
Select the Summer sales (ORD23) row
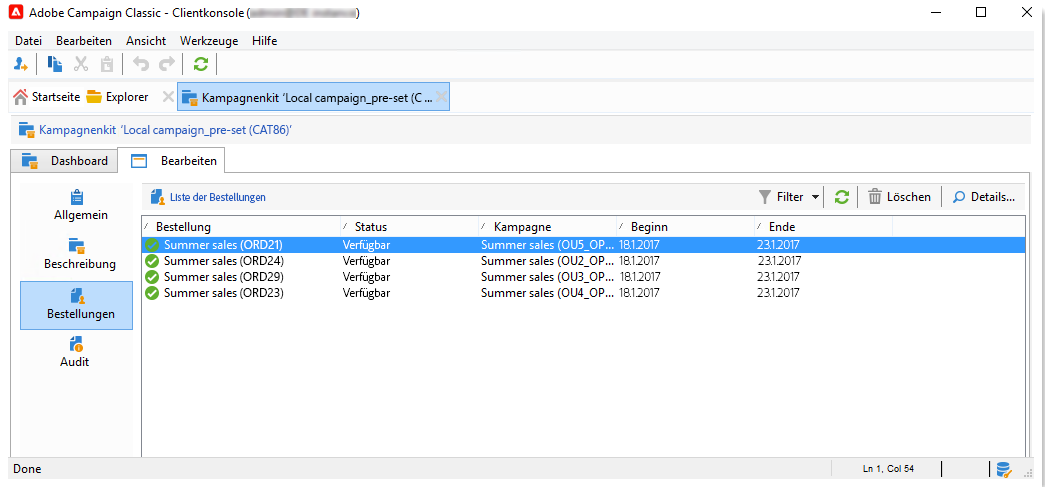(x=583, y=292)
